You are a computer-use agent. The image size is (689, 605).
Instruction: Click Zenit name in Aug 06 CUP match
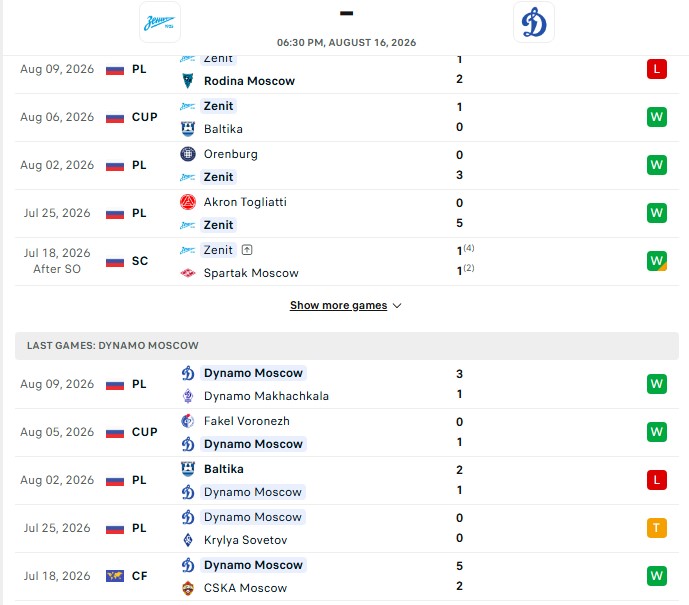tap(218, 106)
